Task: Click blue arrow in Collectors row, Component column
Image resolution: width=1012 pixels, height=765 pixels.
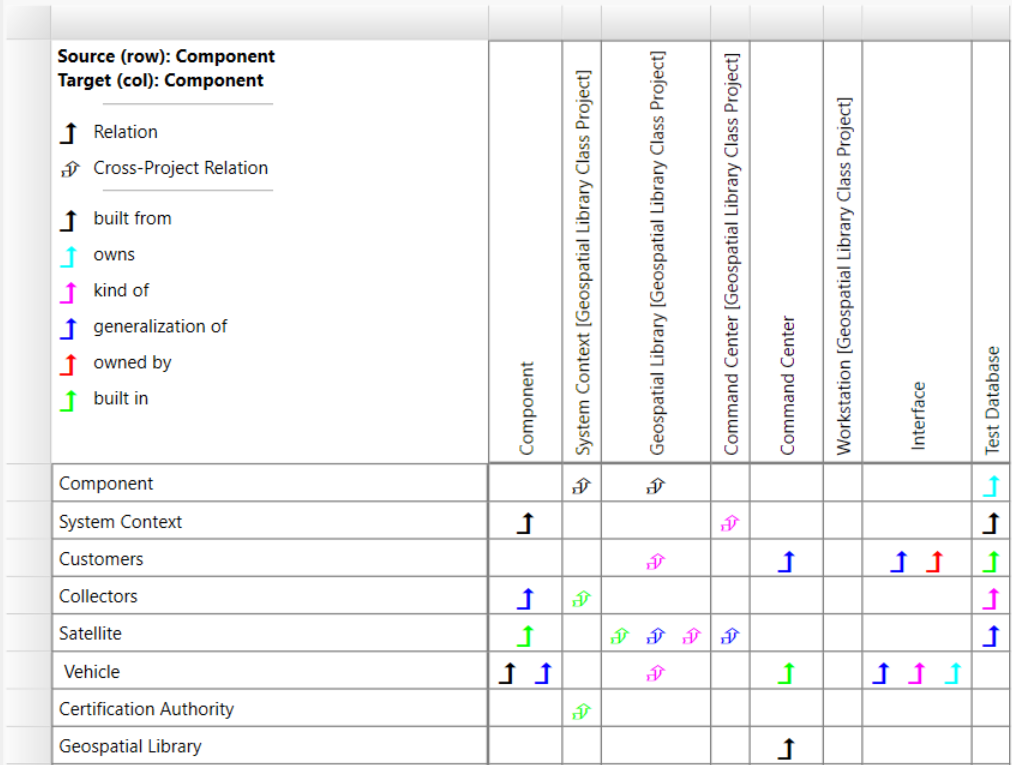Action: tap(526, 598)
